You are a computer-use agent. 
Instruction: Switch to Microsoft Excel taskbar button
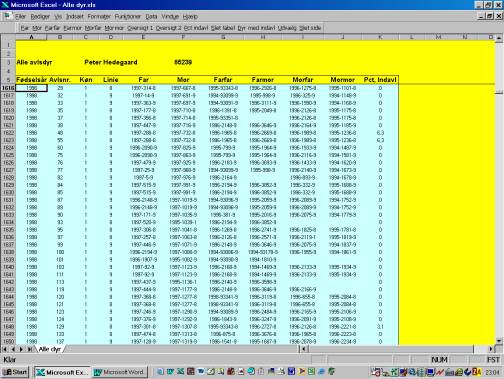coord(62,372)
